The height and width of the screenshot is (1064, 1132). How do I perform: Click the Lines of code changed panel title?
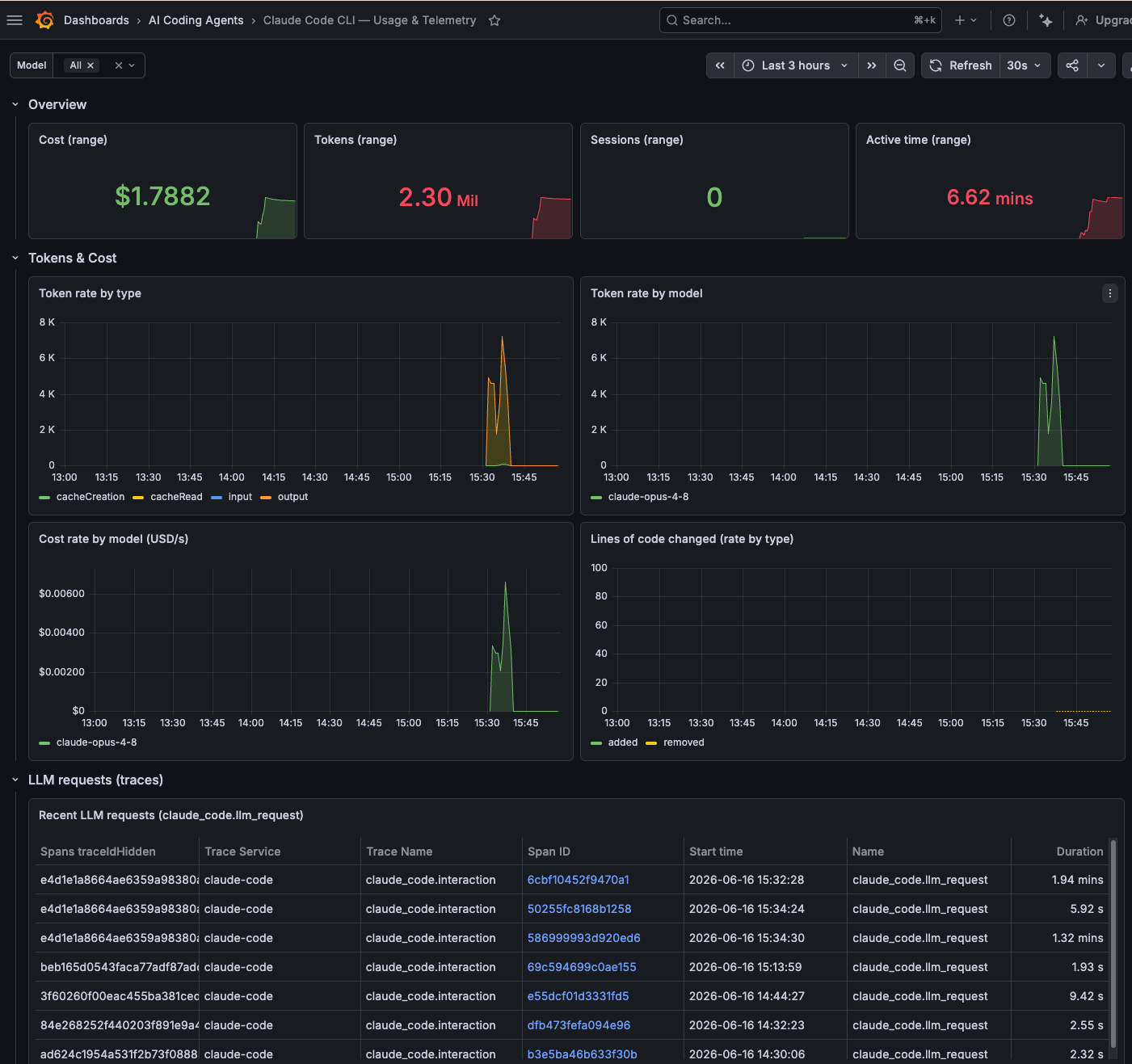click(692, 539)
